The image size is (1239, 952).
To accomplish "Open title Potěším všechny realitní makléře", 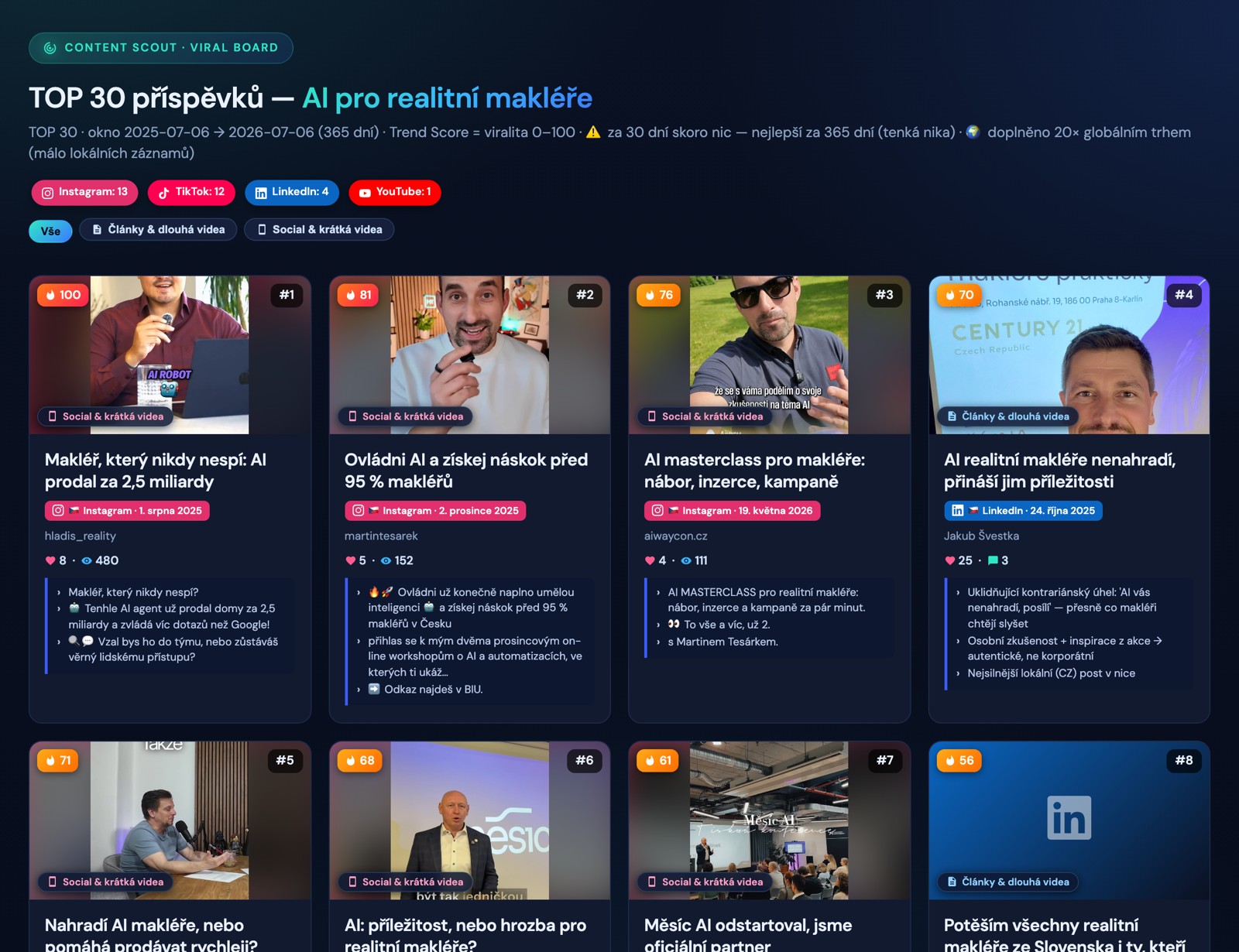I will click(1065, 935).
